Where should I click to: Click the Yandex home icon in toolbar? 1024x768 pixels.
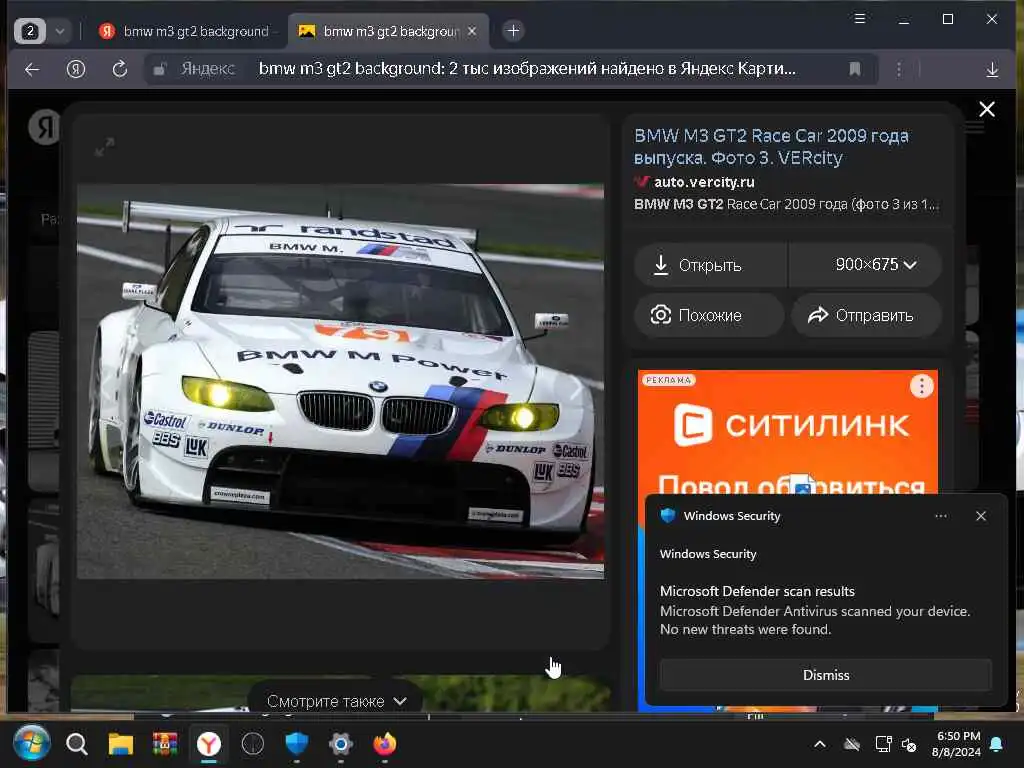click(76, 69)
